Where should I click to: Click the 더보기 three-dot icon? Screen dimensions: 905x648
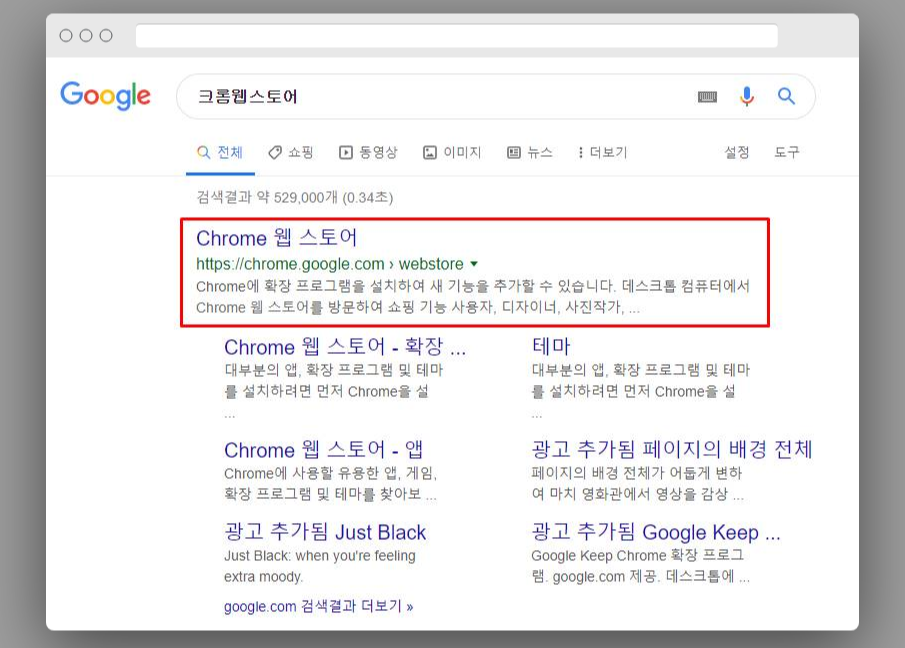click(580, 152)
